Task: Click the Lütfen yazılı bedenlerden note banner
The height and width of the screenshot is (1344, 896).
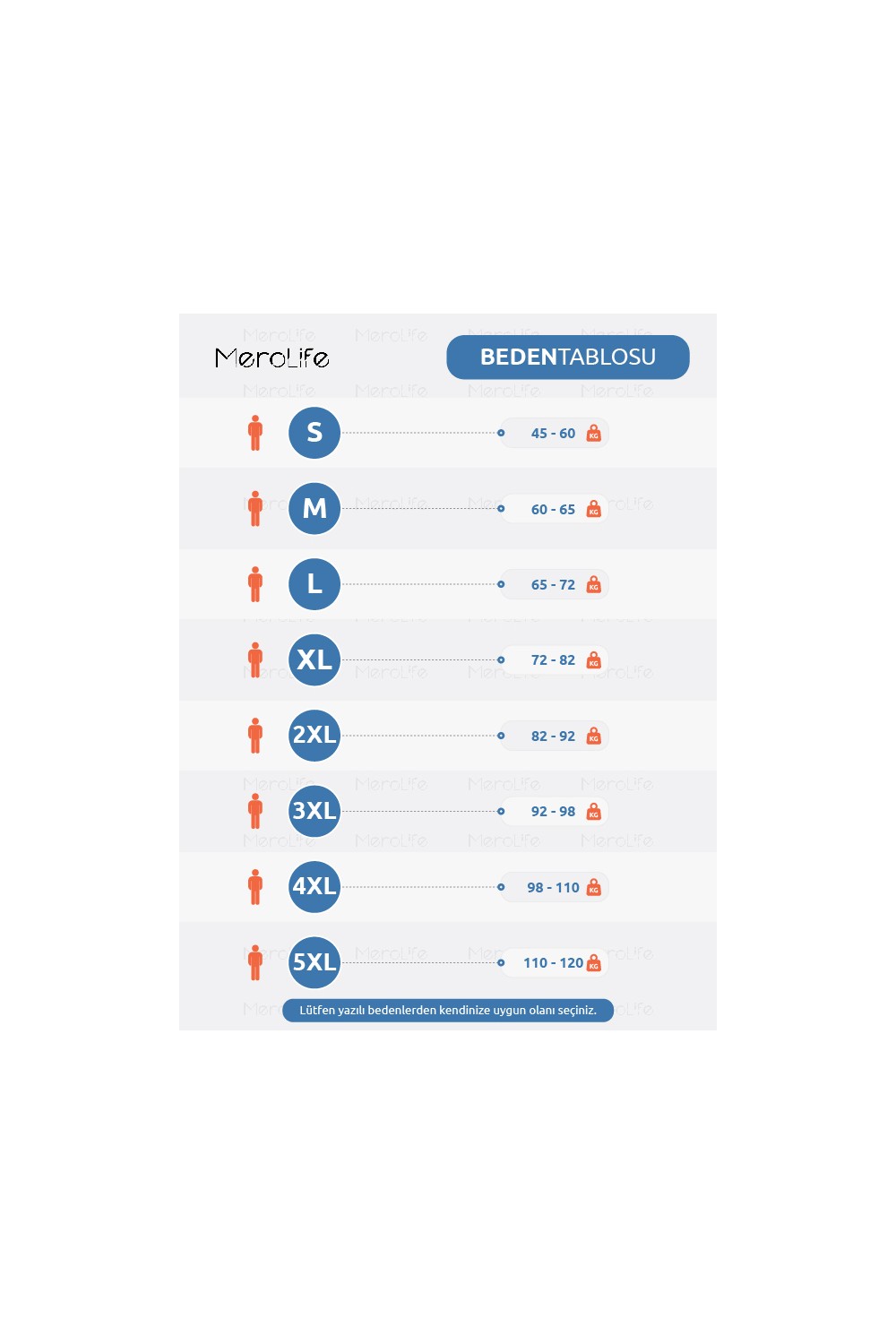Action: tap(448, 1011)
